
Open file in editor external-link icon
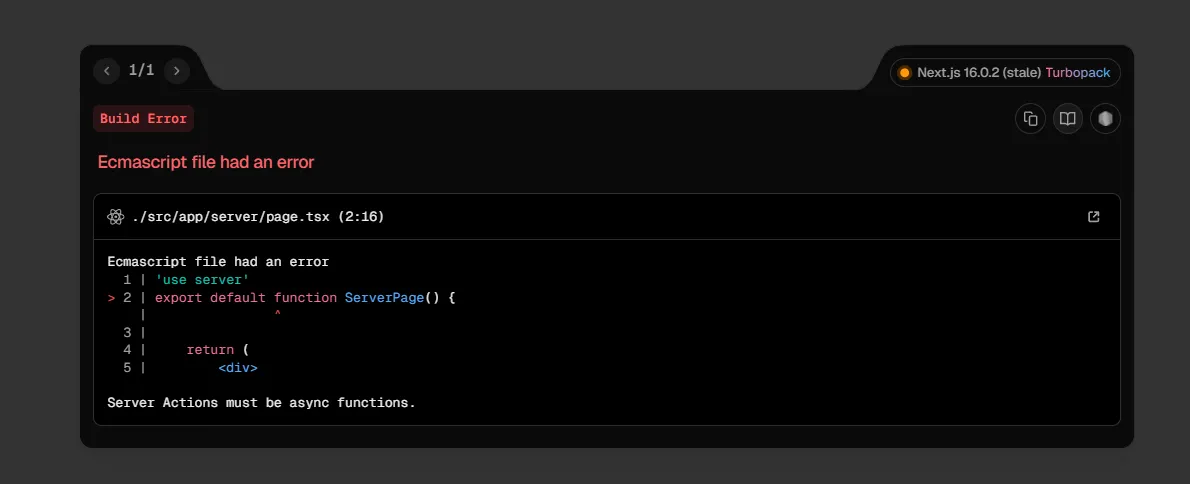[x=1093, y=217]
